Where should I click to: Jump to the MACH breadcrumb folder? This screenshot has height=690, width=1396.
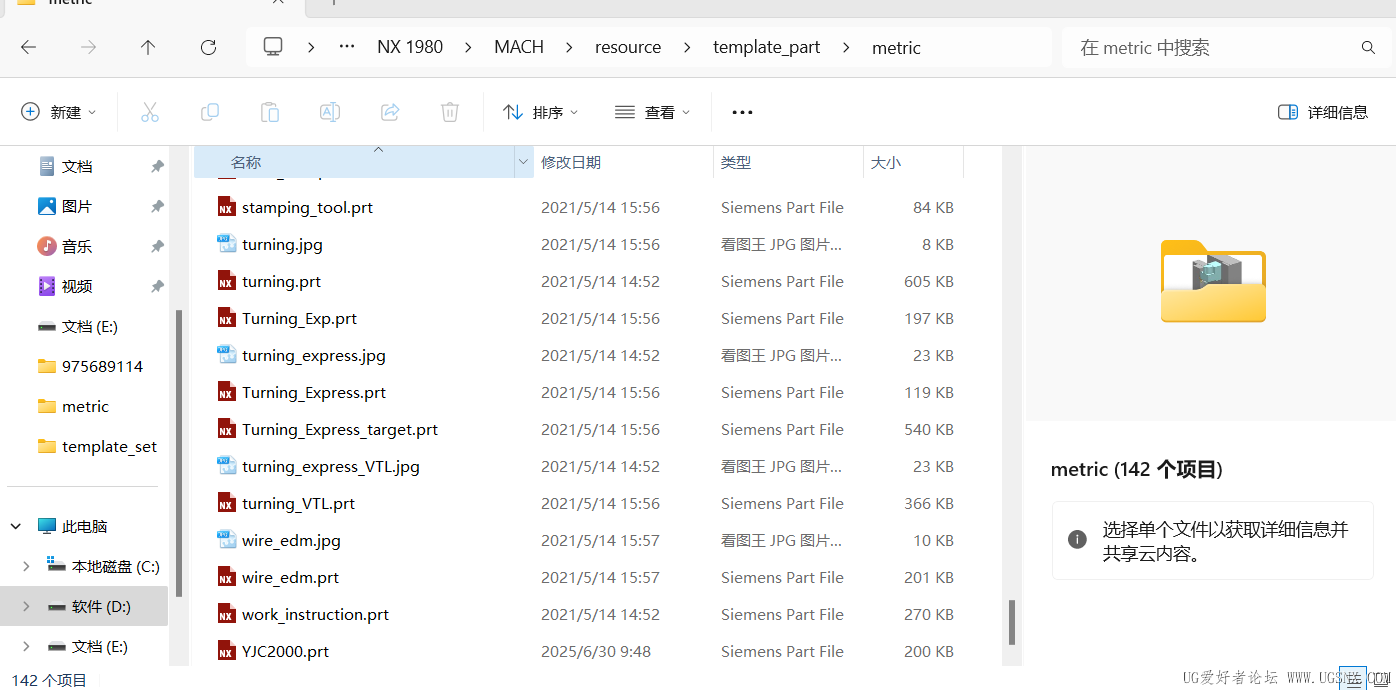(519, 47)
